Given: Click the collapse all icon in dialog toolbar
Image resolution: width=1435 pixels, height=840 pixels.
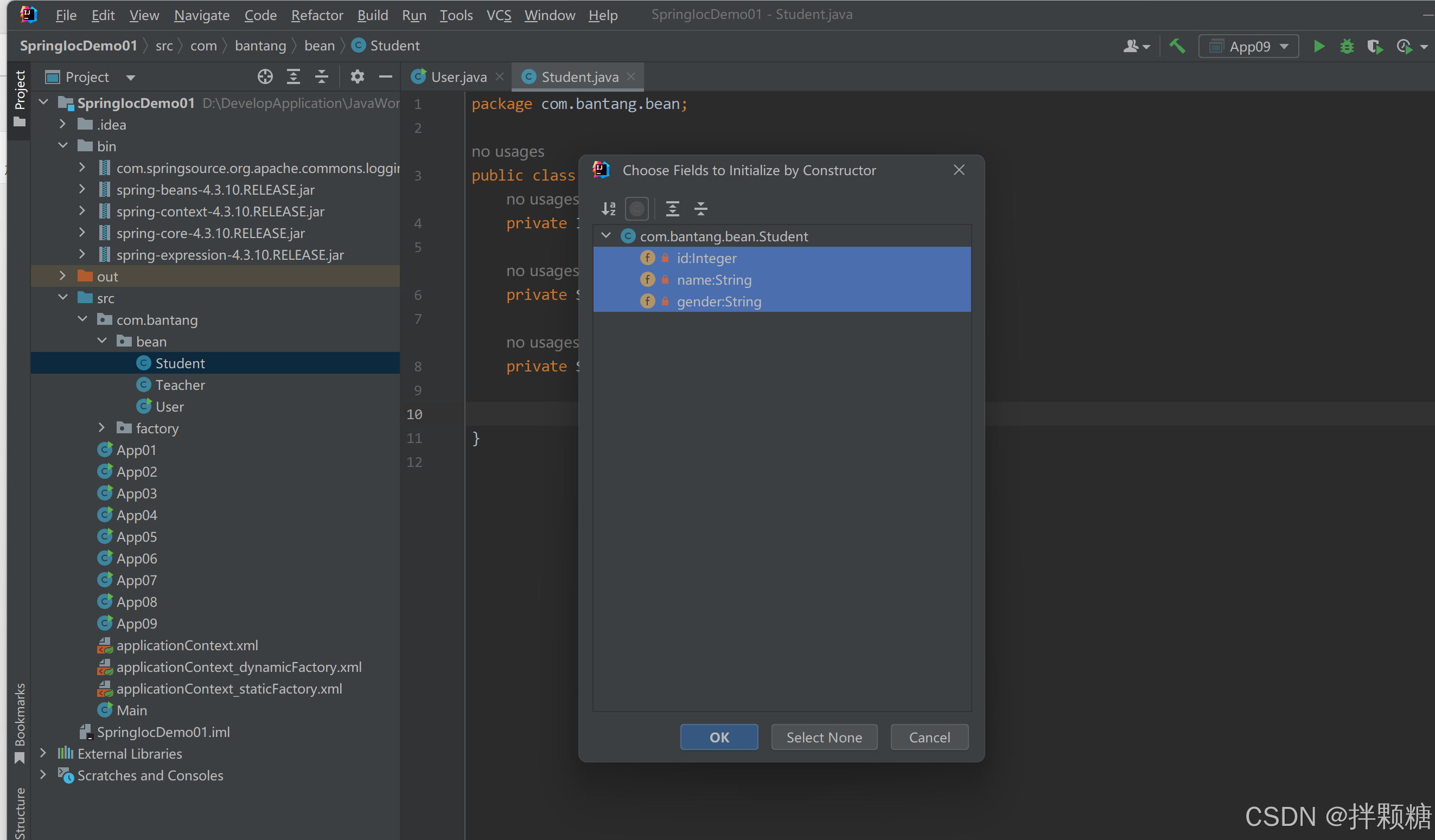Looking at the screenshot, I should click(701, 209).
